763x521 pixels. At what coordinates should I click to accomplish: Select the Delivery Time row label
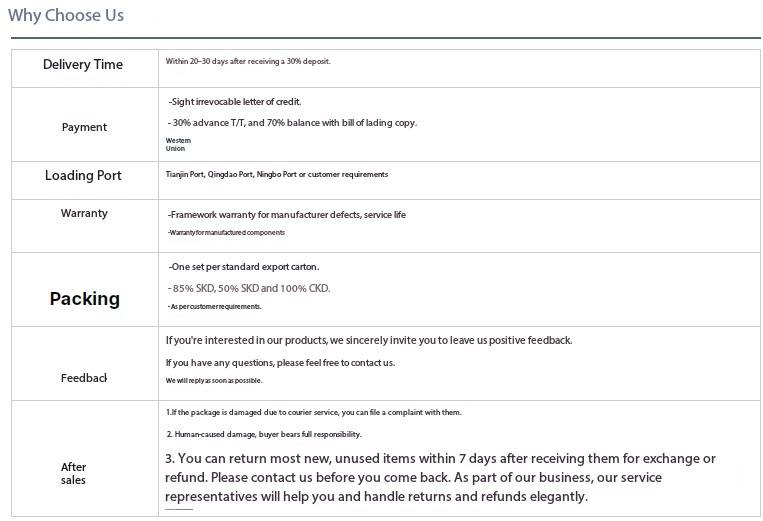tap(83, 65)
